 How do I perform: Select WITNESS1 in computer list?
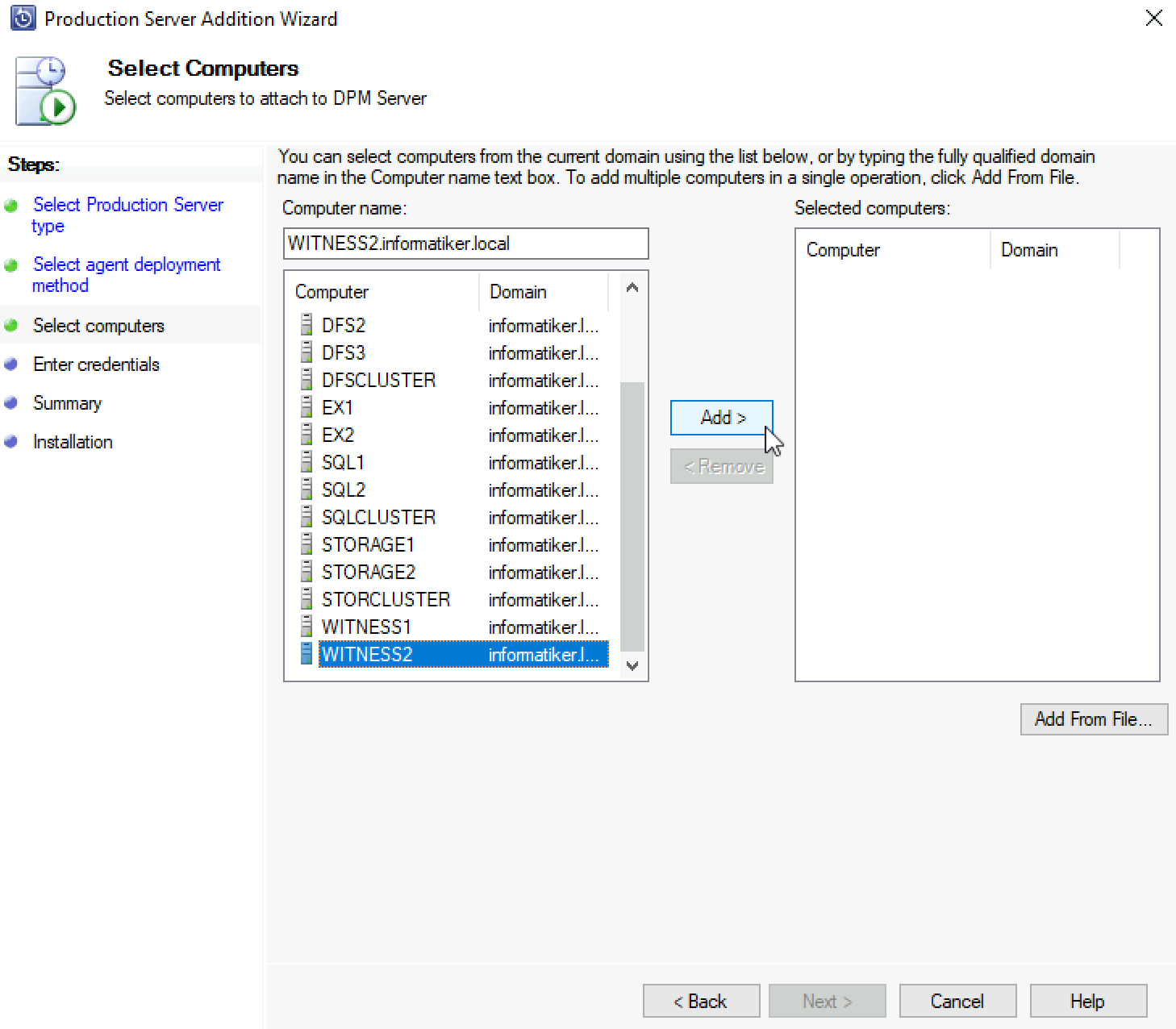point(452,627)
